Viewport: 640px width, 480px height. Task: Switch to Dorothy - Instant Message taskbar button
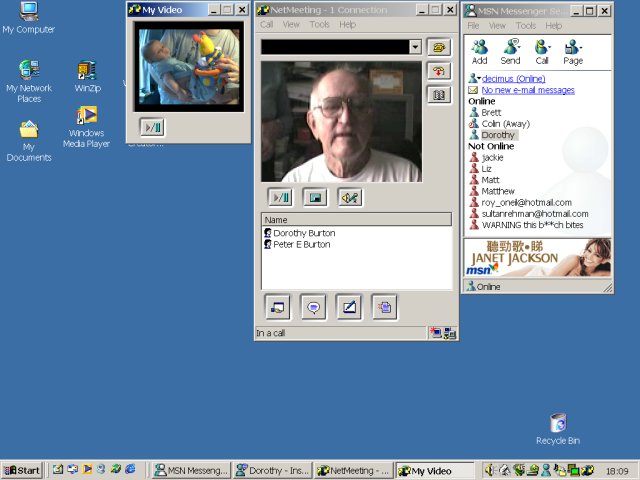click(x=273, y=470)
